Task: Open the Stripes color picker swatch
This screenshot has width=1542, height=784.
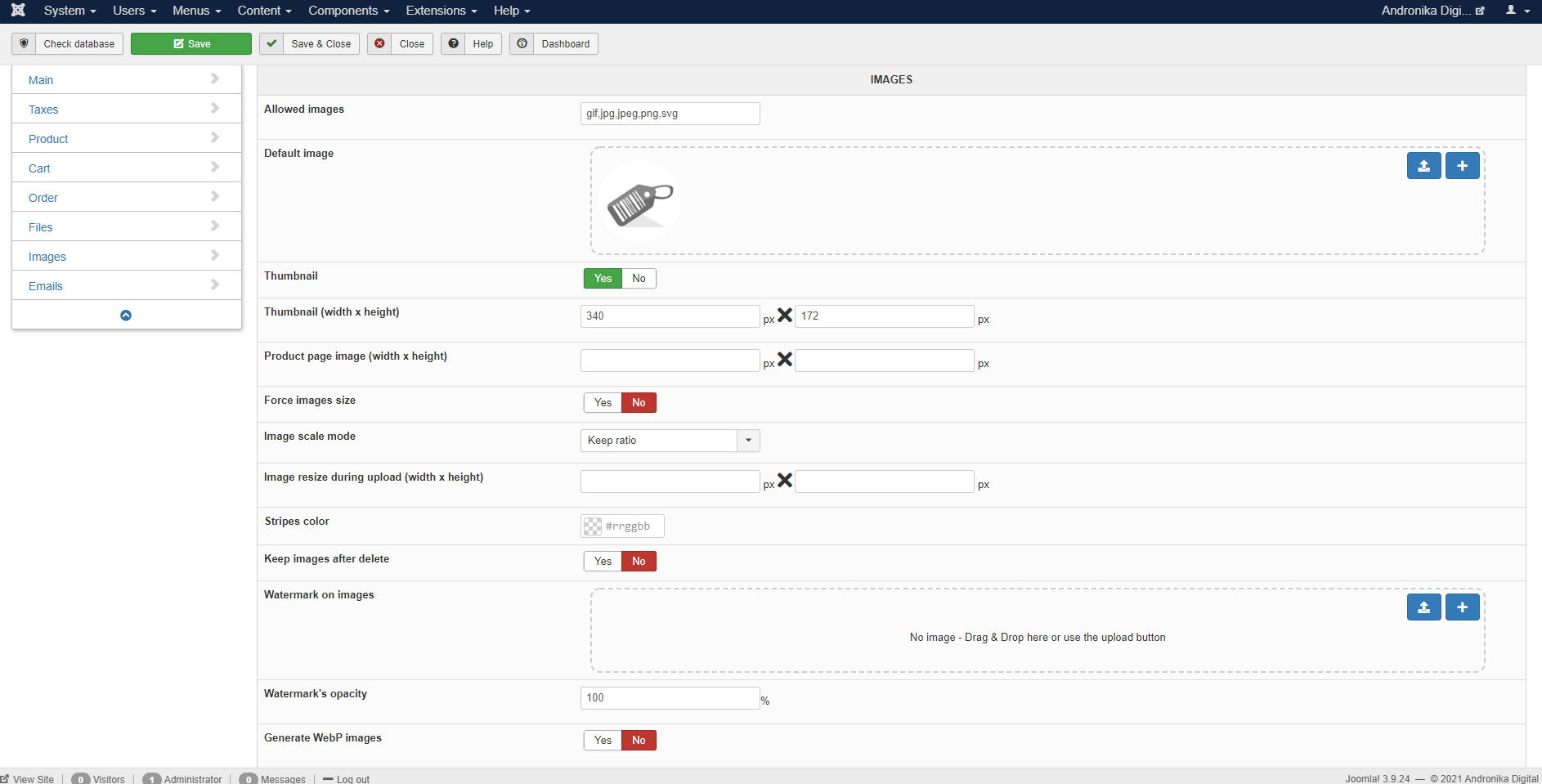Action: (x=593, y=526)
